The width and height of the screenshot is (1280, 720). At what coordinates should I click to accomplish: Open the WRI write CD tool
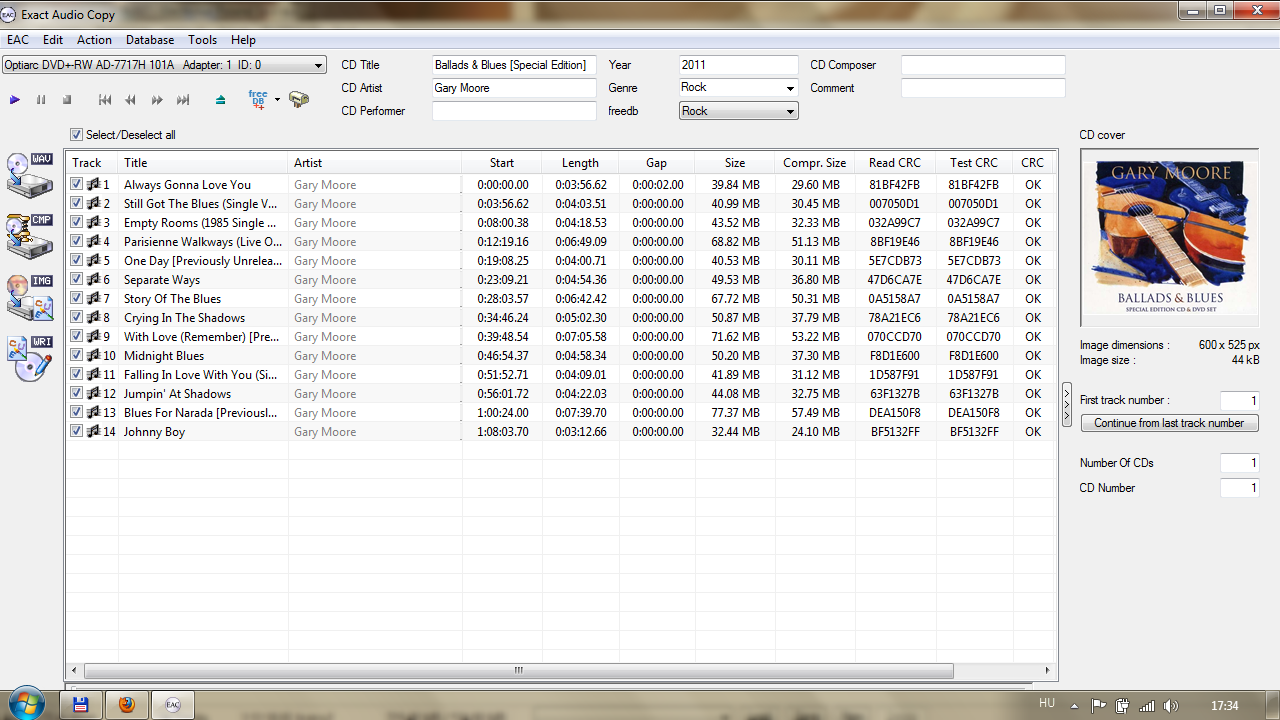30,358
